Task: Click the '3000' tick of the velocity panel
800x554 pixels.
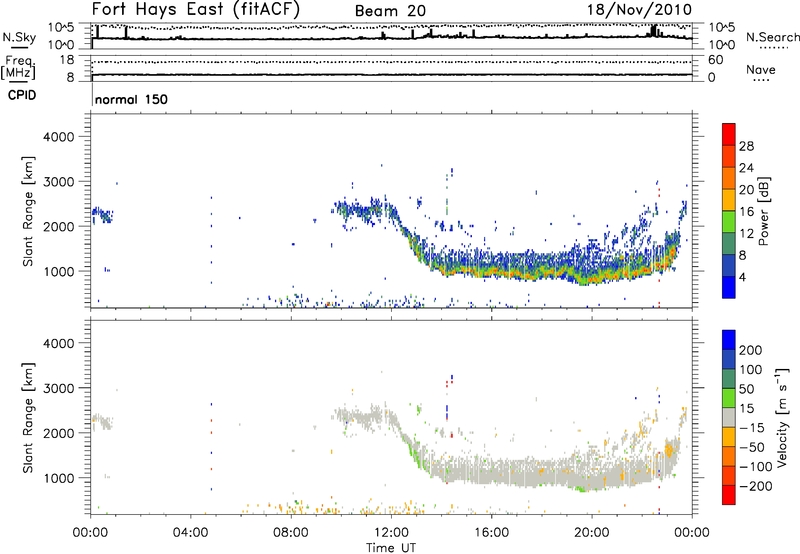Action: point(59,388)
